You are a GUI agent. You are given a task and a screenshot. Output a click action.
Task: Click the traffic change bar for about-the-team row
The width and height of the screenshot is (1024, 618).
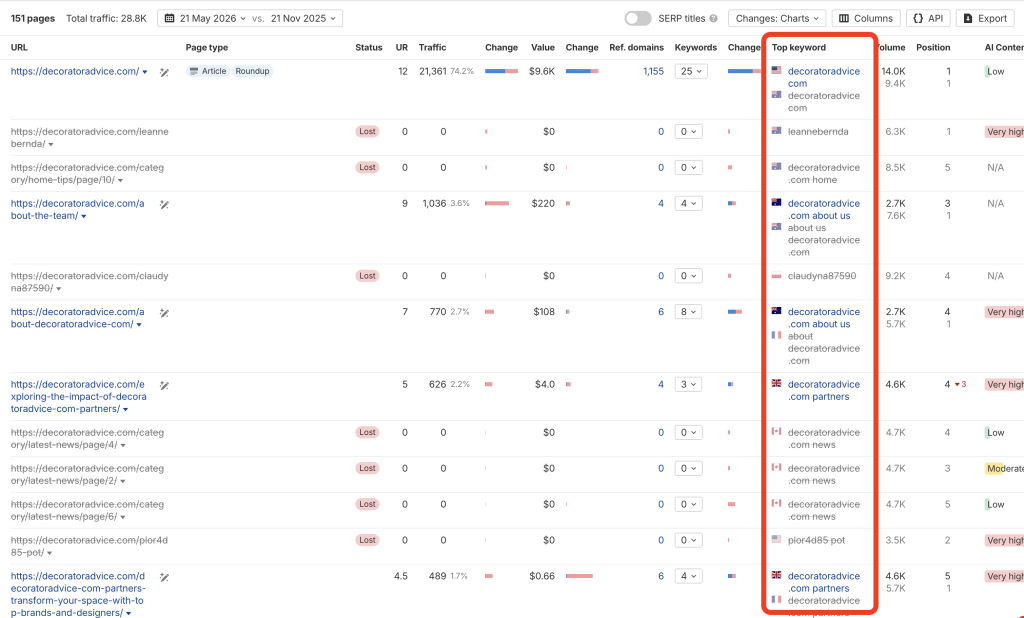click(497, 203)
